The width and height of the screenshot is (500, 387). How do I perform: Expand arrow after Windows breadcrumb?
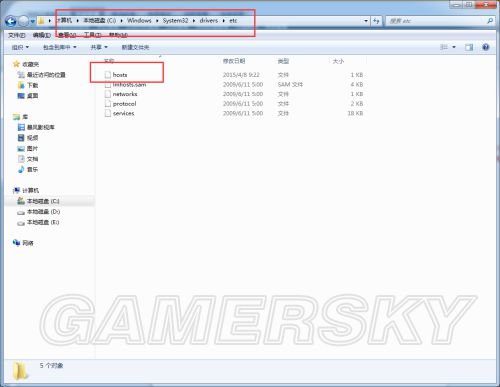point(157,21)
